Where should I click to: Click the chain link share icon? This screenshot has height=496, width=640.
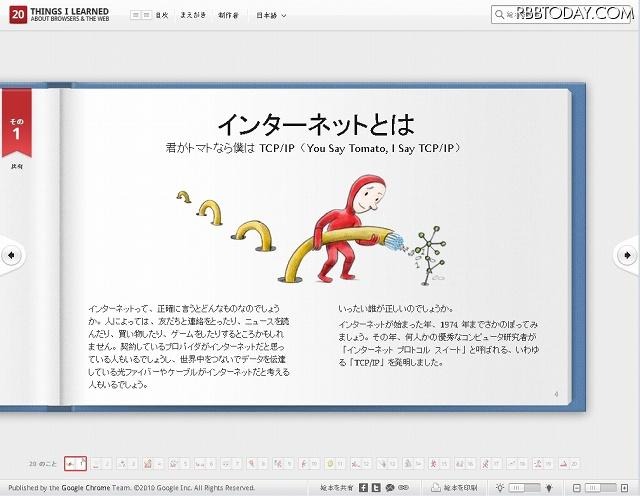pos(403,487)
